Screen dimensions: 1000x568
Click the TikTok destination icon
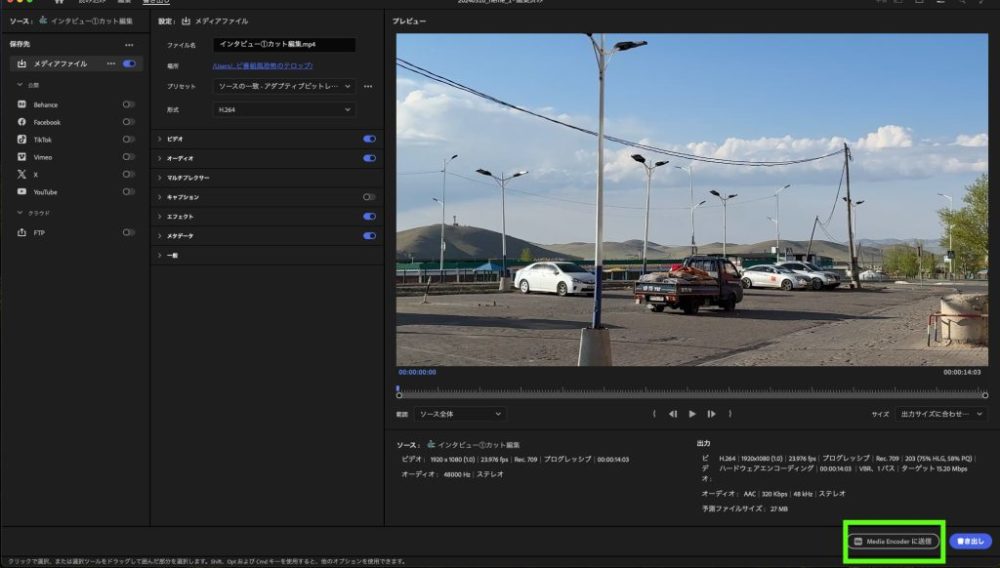coord(22,139)
